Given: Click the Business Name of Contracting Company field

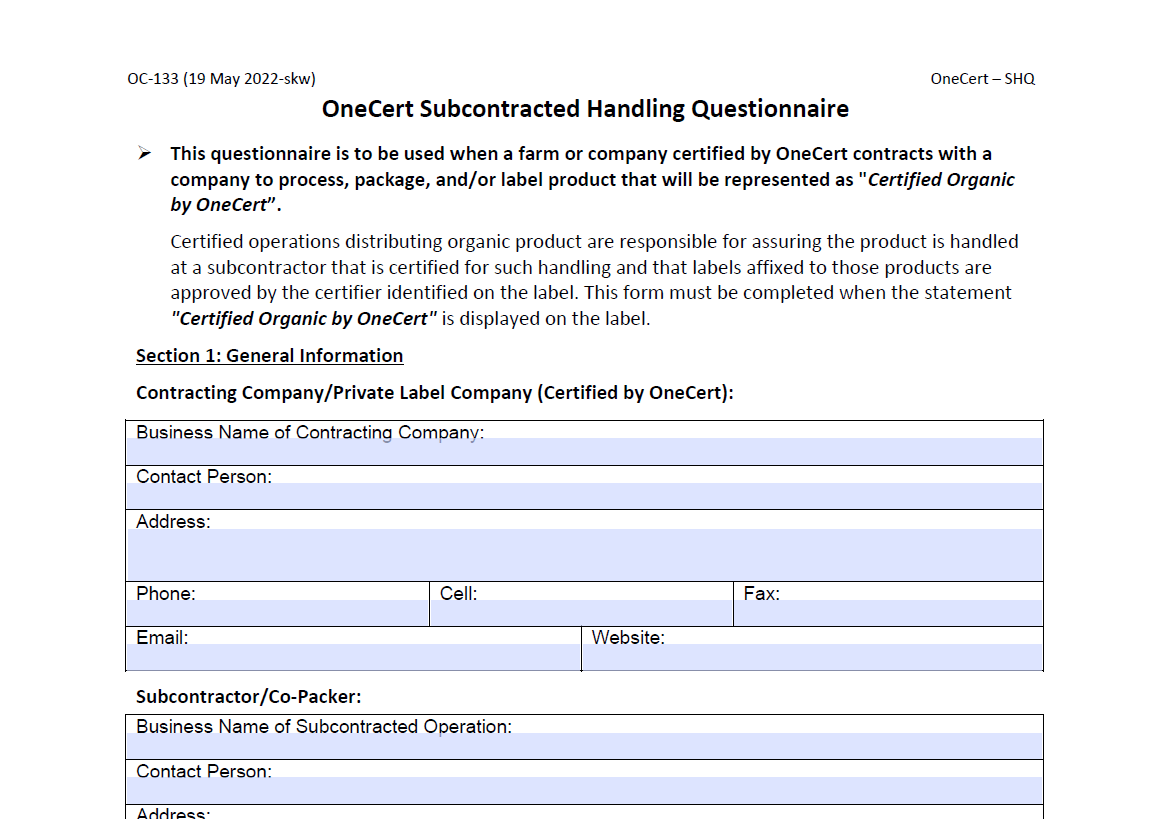Looking at the screenshot, I should tap(584, 451).
